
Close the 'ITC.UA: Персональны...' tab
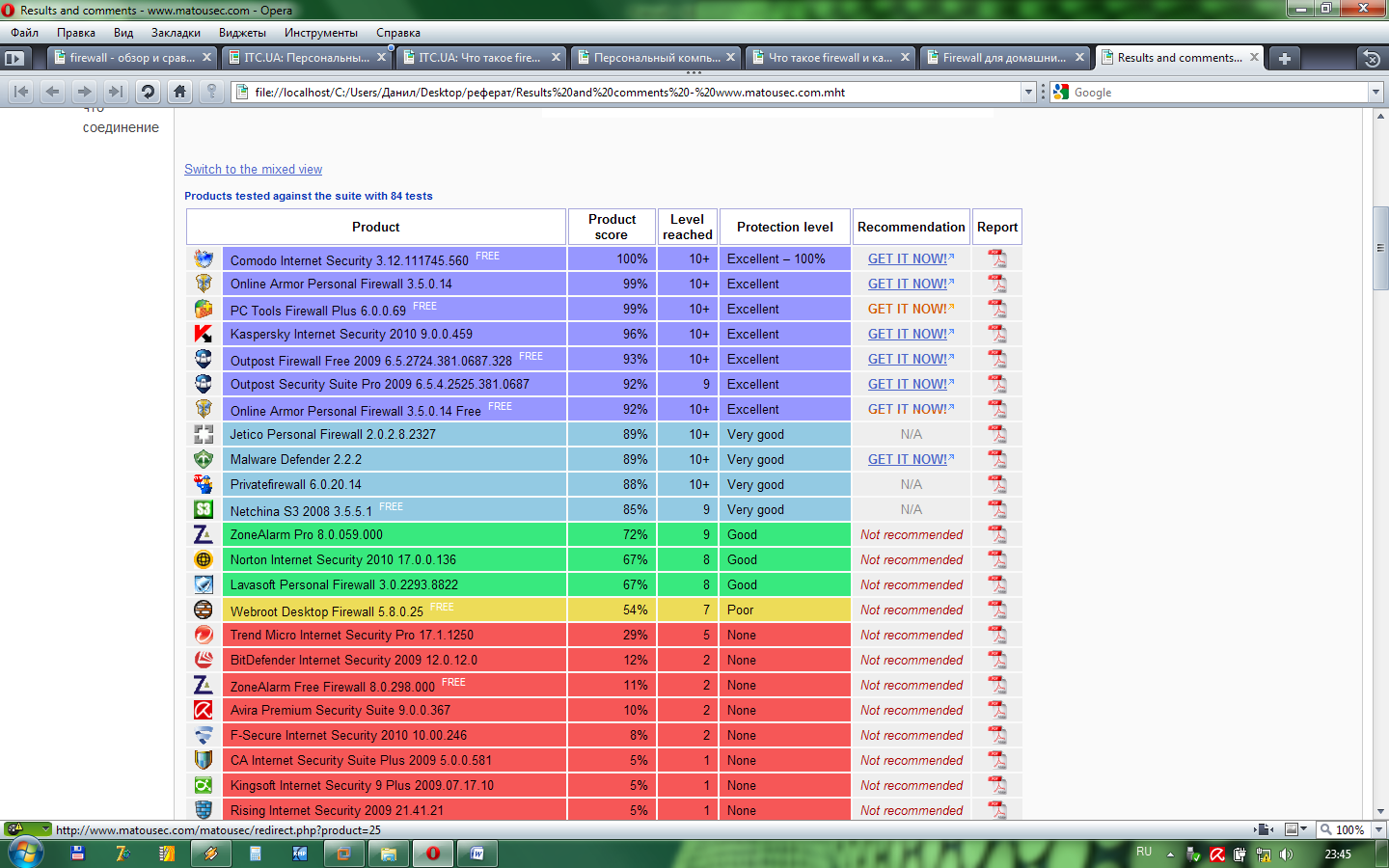(381, 57)
